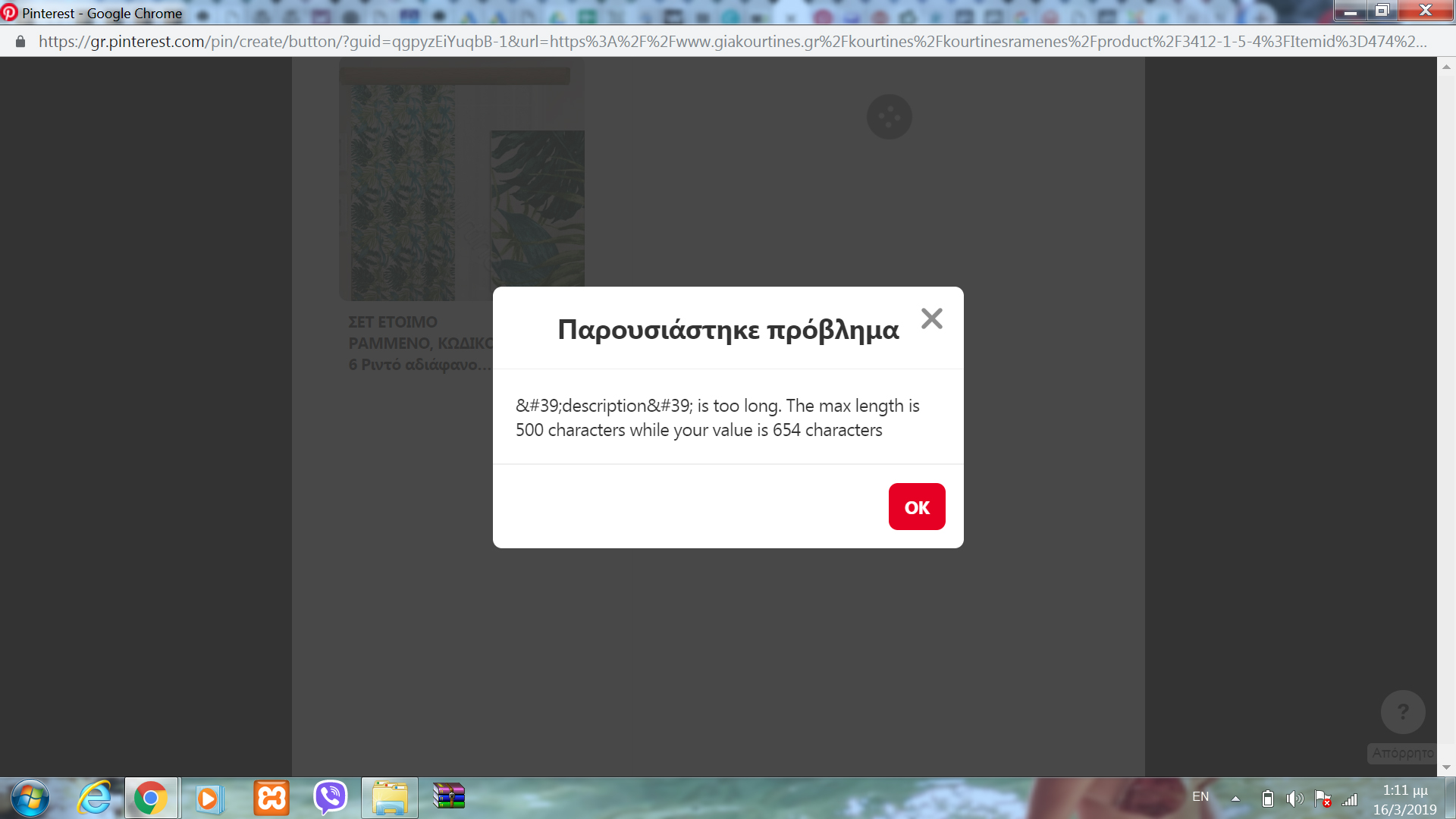The width and height of the screenshot is (1456, 819).
Task: Open the media player taskbar icon
Action: click(209, 798)
